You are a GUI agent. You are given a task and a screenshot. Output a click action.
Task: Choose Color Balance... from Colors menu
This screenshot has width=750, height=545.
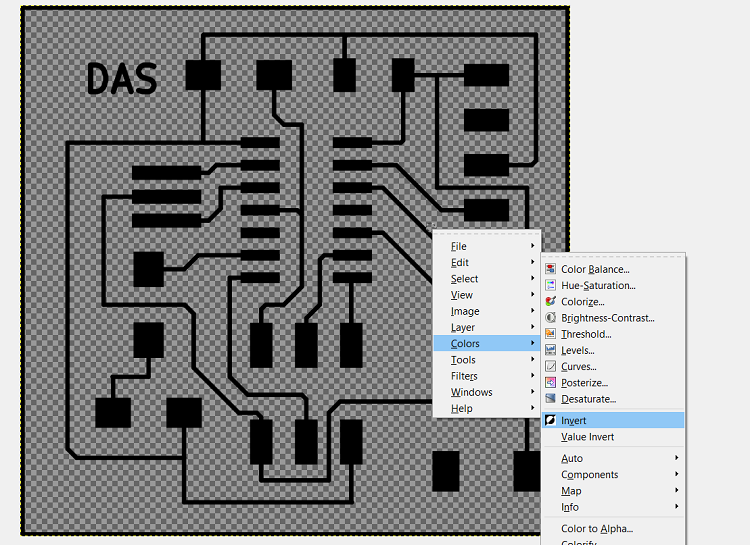tap(614, 269)
